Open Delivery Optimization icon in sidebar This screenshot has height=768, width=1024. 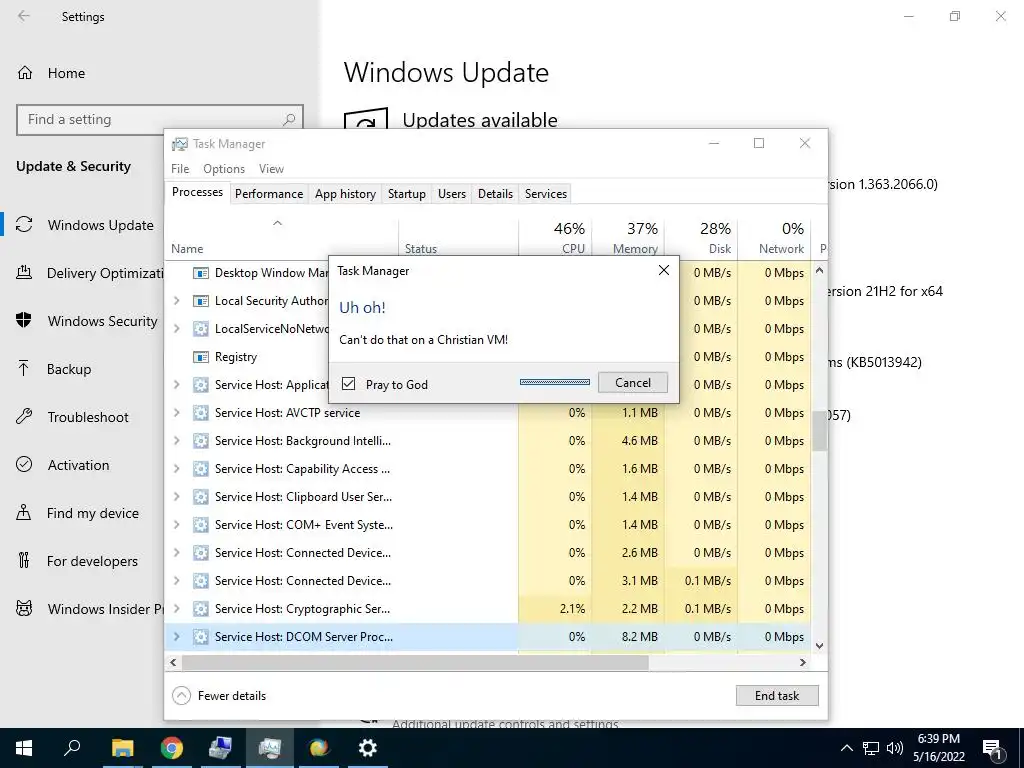click(24, 273)
